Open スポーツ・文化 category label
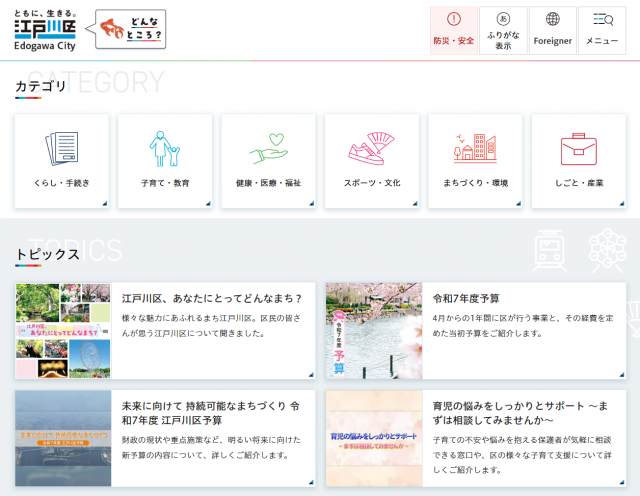The width and height of the screenshot is (640, 496). 372,183
